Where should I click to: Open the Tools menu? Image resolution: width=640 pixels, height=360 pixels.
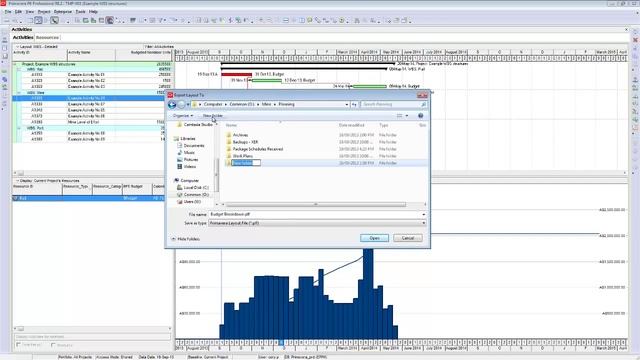pyautogui.click(x=80, y=12)
